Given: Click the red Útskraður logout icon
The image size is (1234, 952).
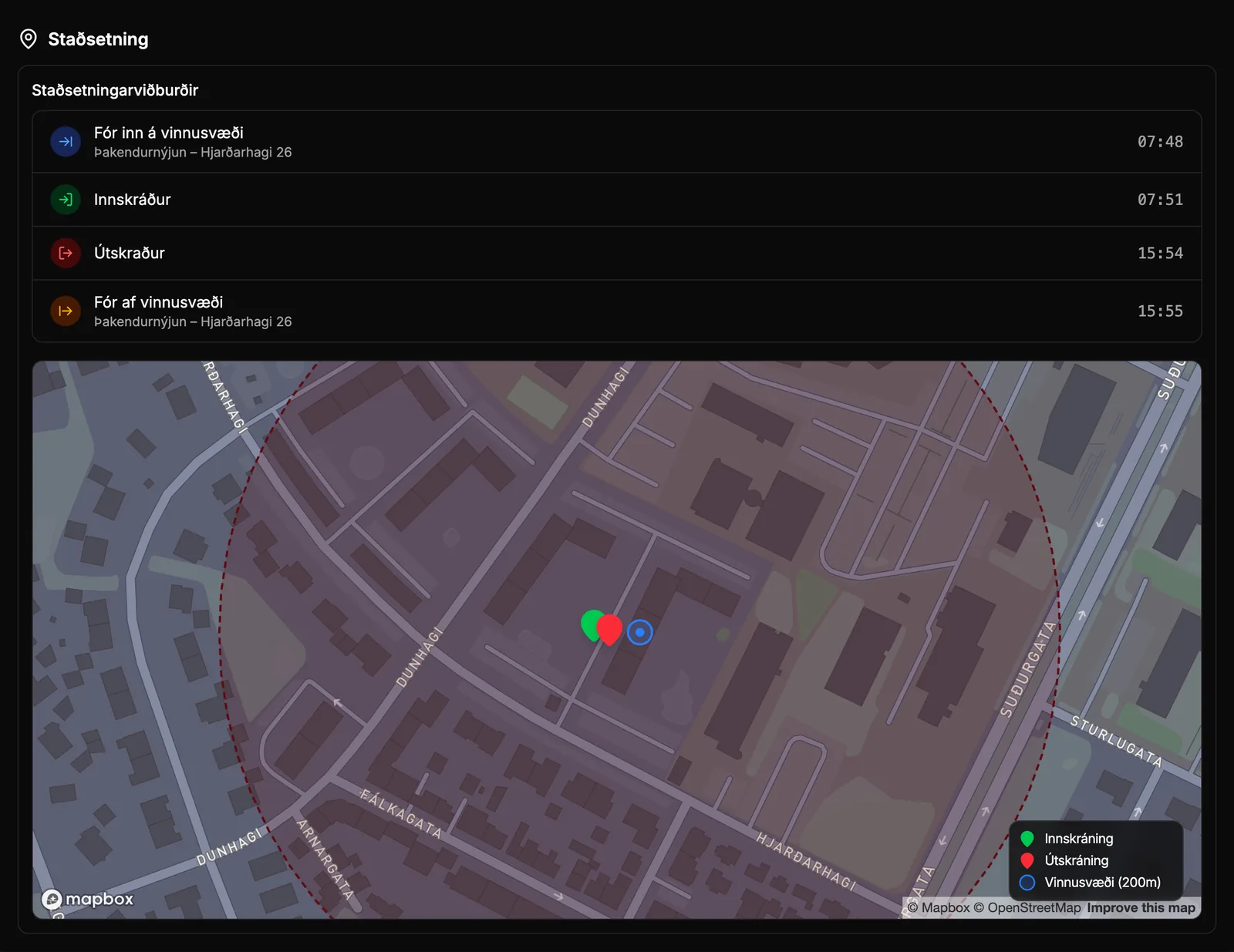Looking at the screenshot, I should click(66, 253).
